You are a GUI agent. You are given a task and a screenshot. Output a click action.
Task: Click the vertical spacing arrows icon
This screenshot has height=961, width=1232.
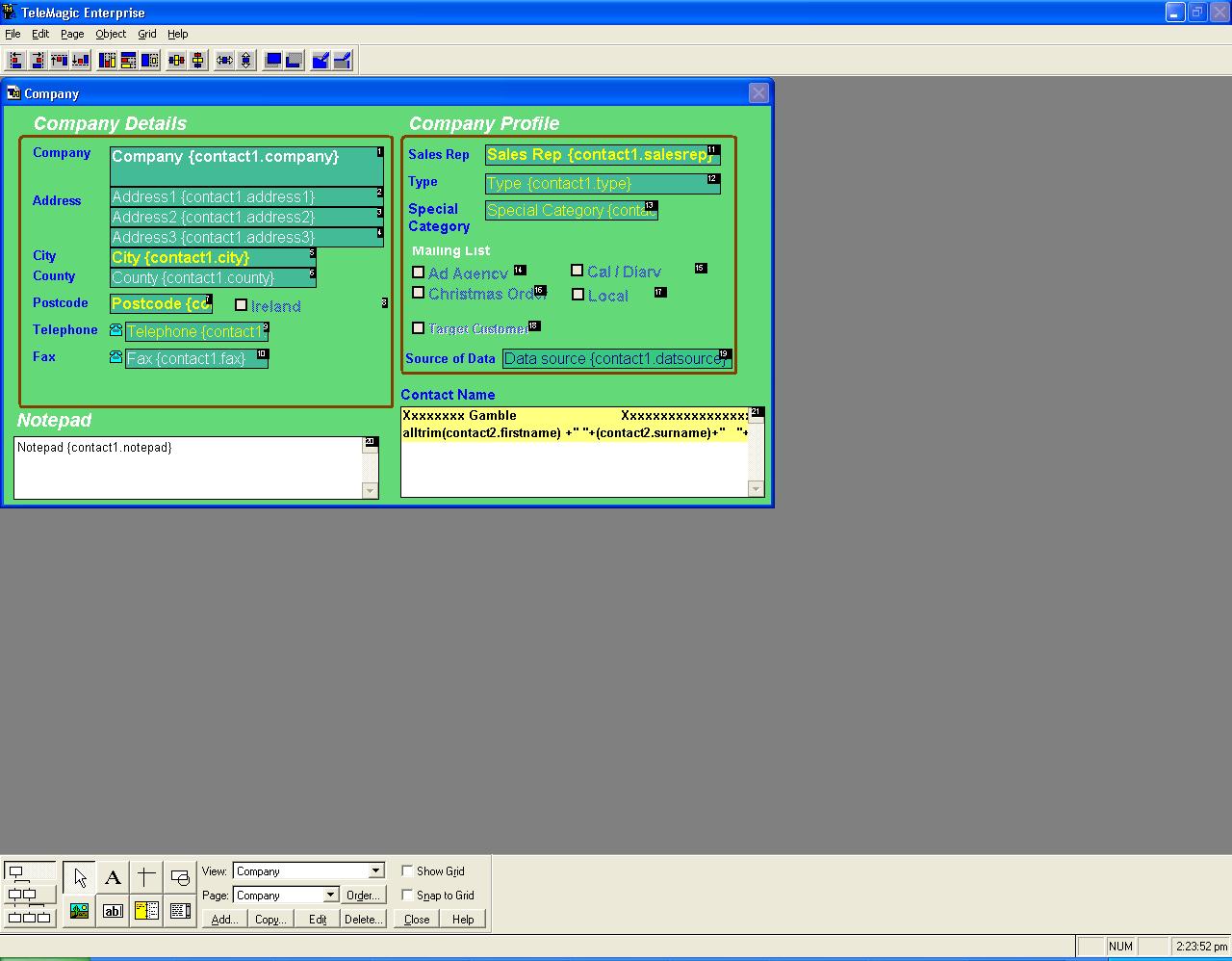tap(246, 61)
